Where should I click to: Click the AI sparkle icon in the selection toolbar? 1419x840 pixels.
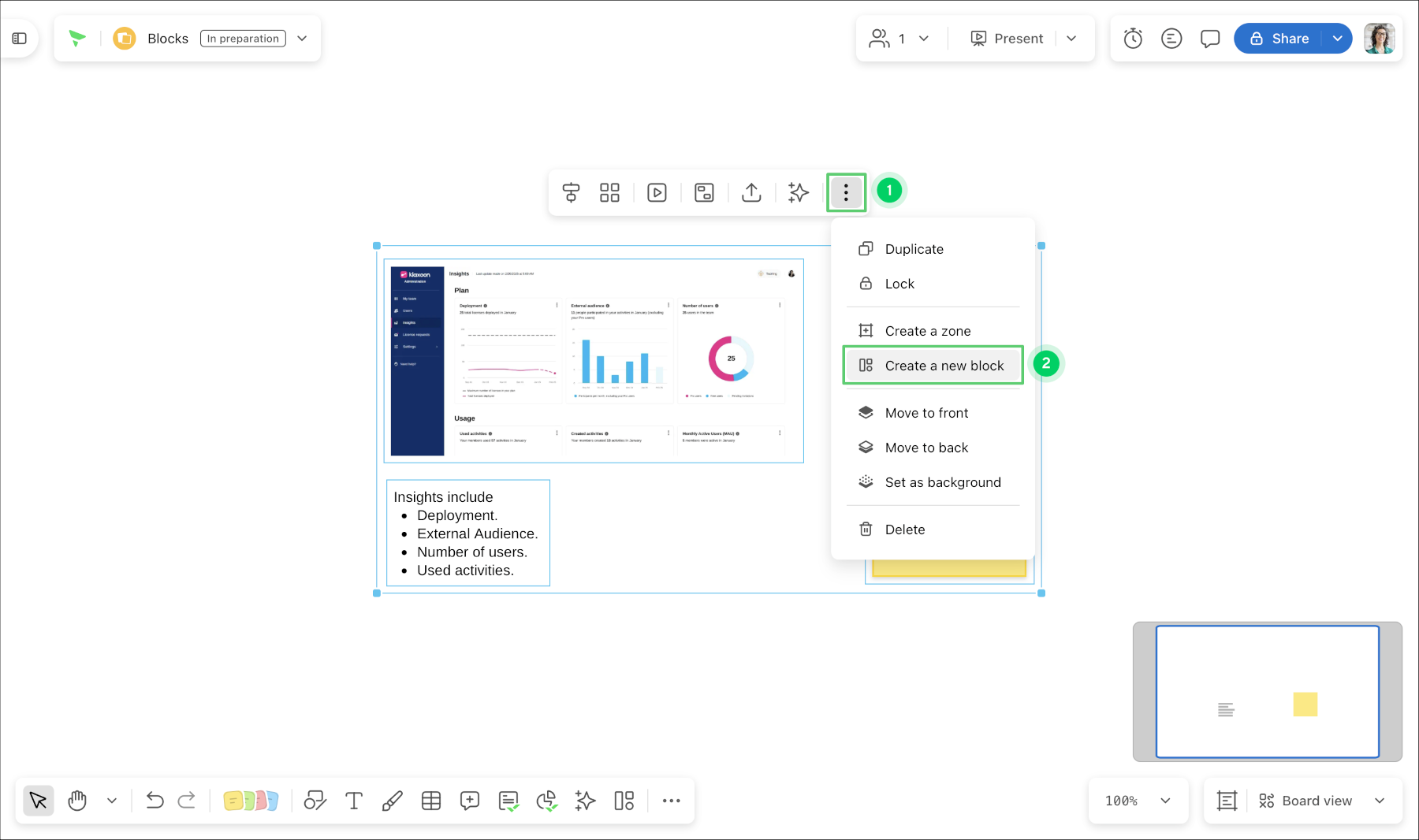[799, 192]
